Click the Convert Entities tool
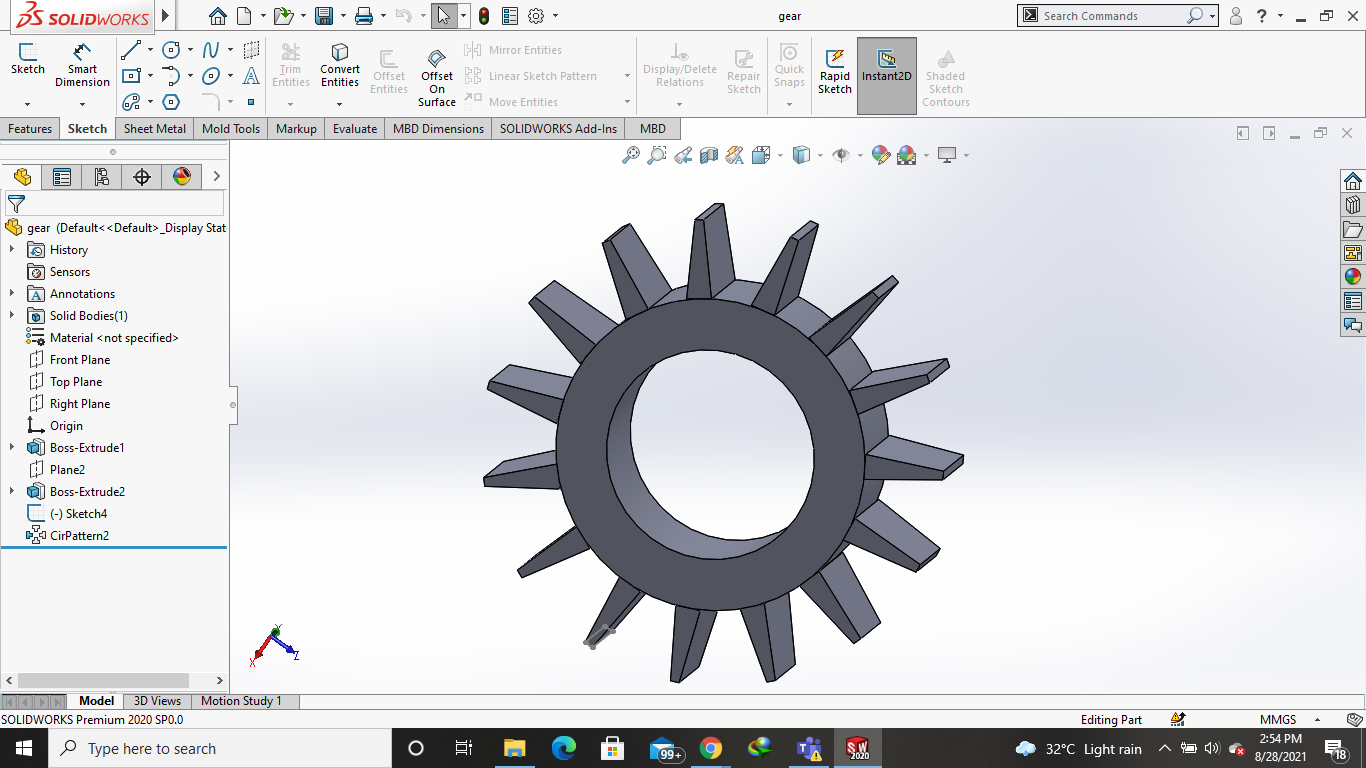This screenshot has width=1366, height=768. (x=340, y=65)
